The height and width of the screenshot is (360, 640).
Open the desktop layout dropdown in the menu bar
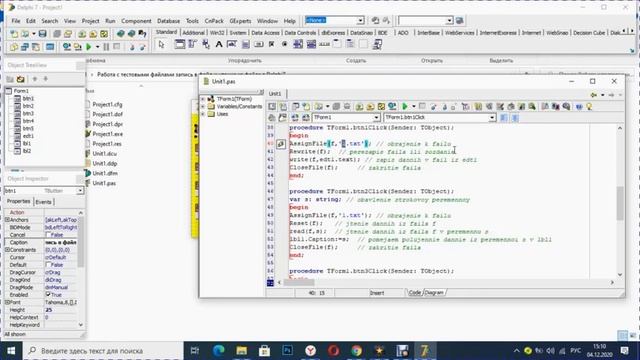coord(361,20)
